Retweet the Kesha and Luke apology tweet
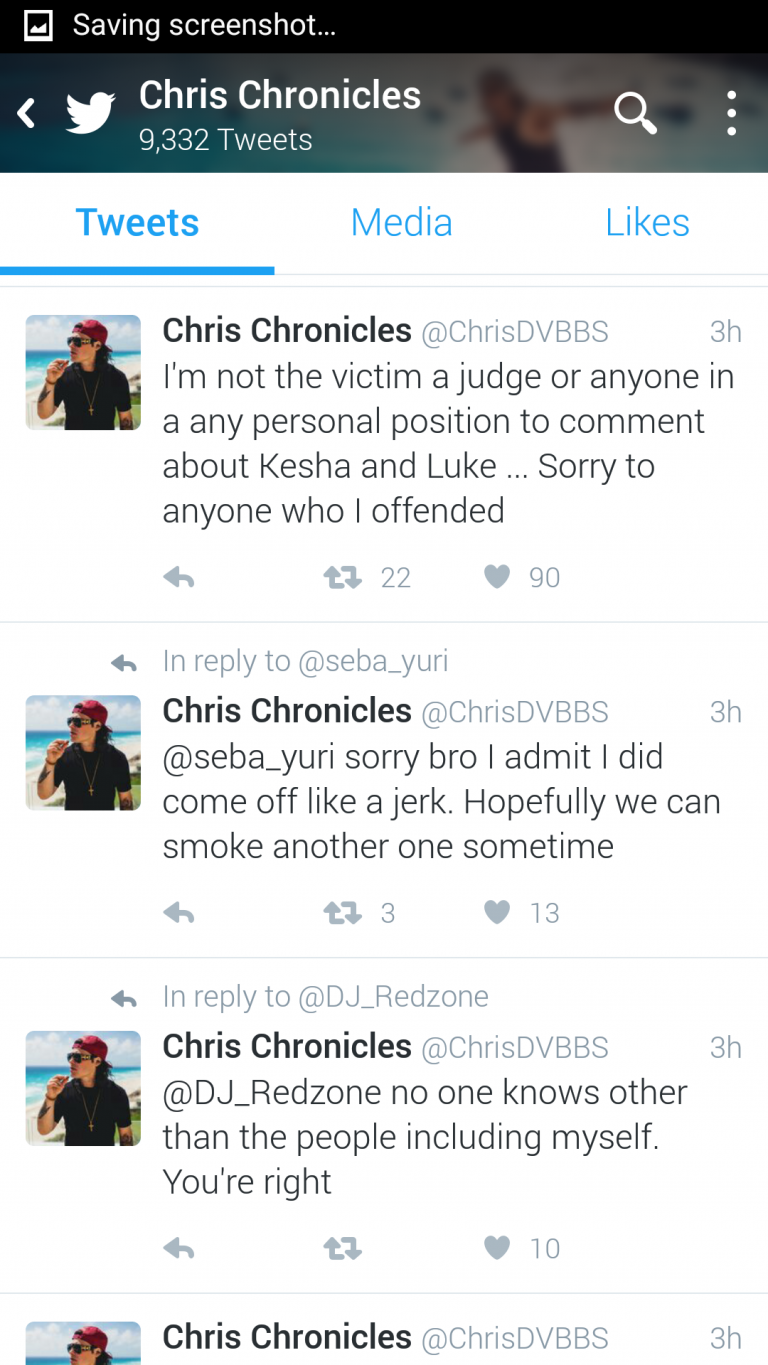This screenshot has height=1365, width=768. pos(342,577)
